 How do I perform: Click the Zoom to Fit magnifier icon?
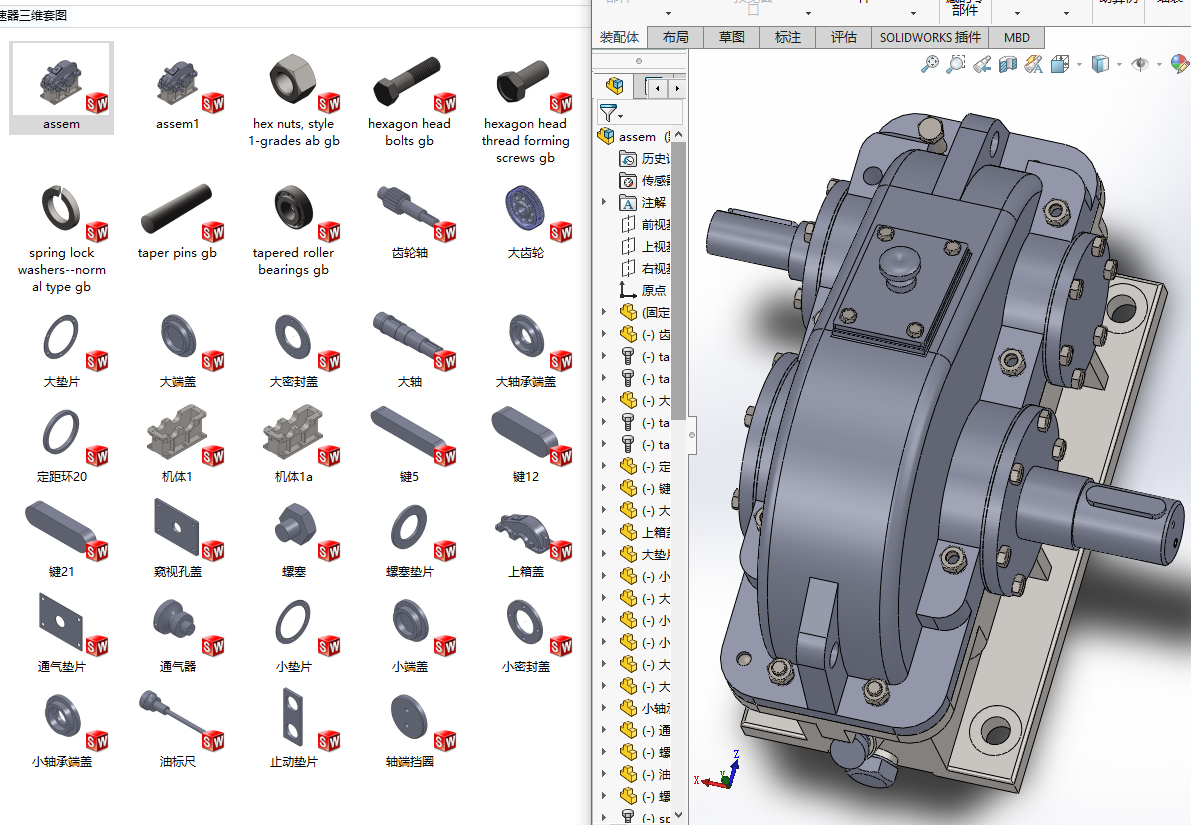point(930,64)
